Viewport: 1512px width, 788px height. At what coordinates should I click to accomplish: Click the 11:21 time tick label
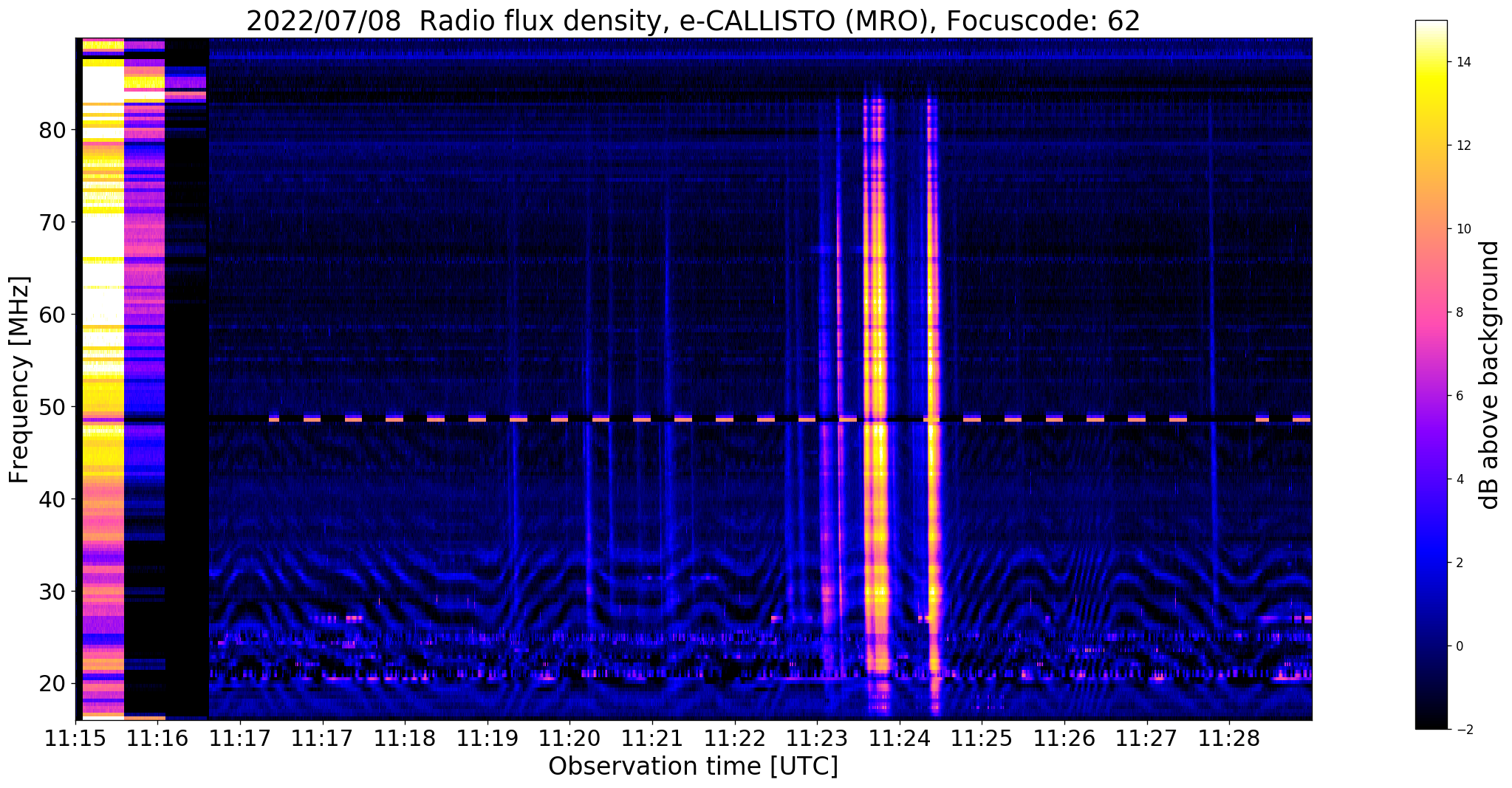[x=652, y=739]
